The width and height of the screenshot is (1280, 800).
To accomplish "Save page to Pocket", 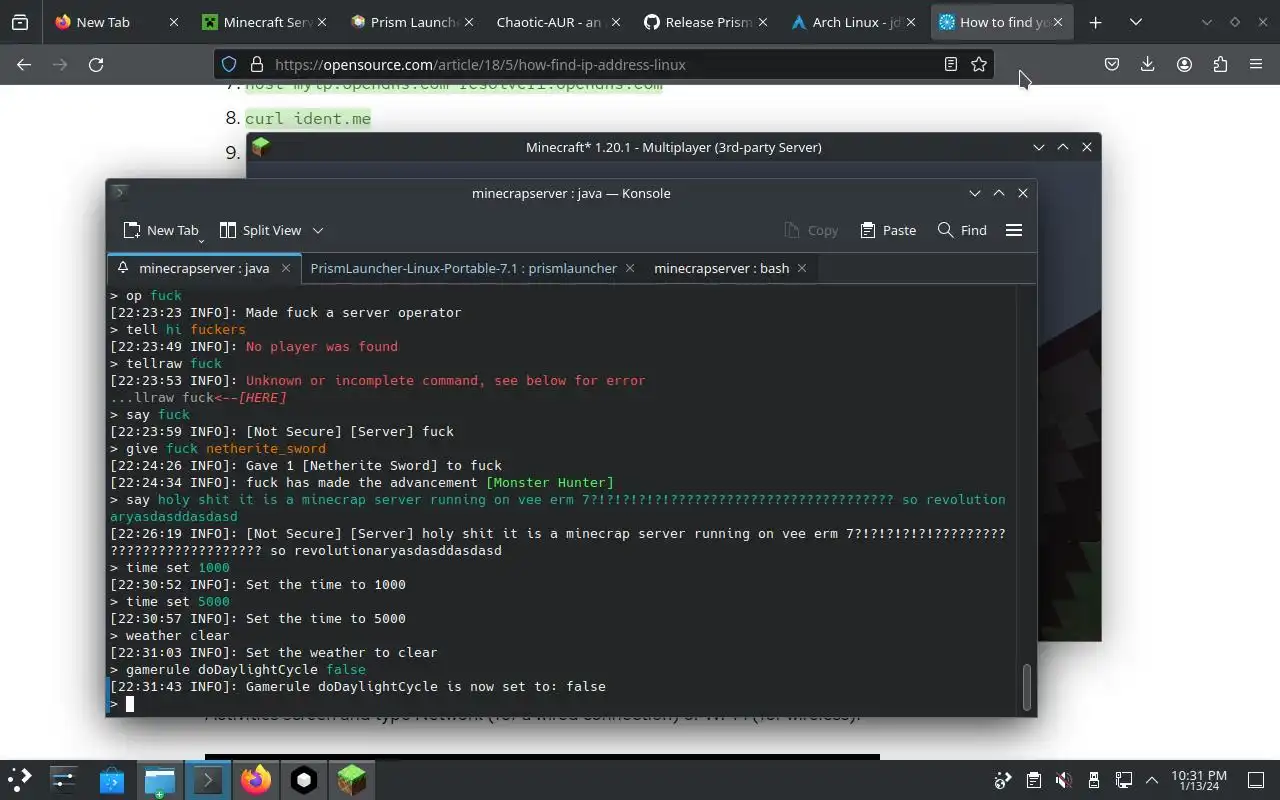I will 1112,64.
